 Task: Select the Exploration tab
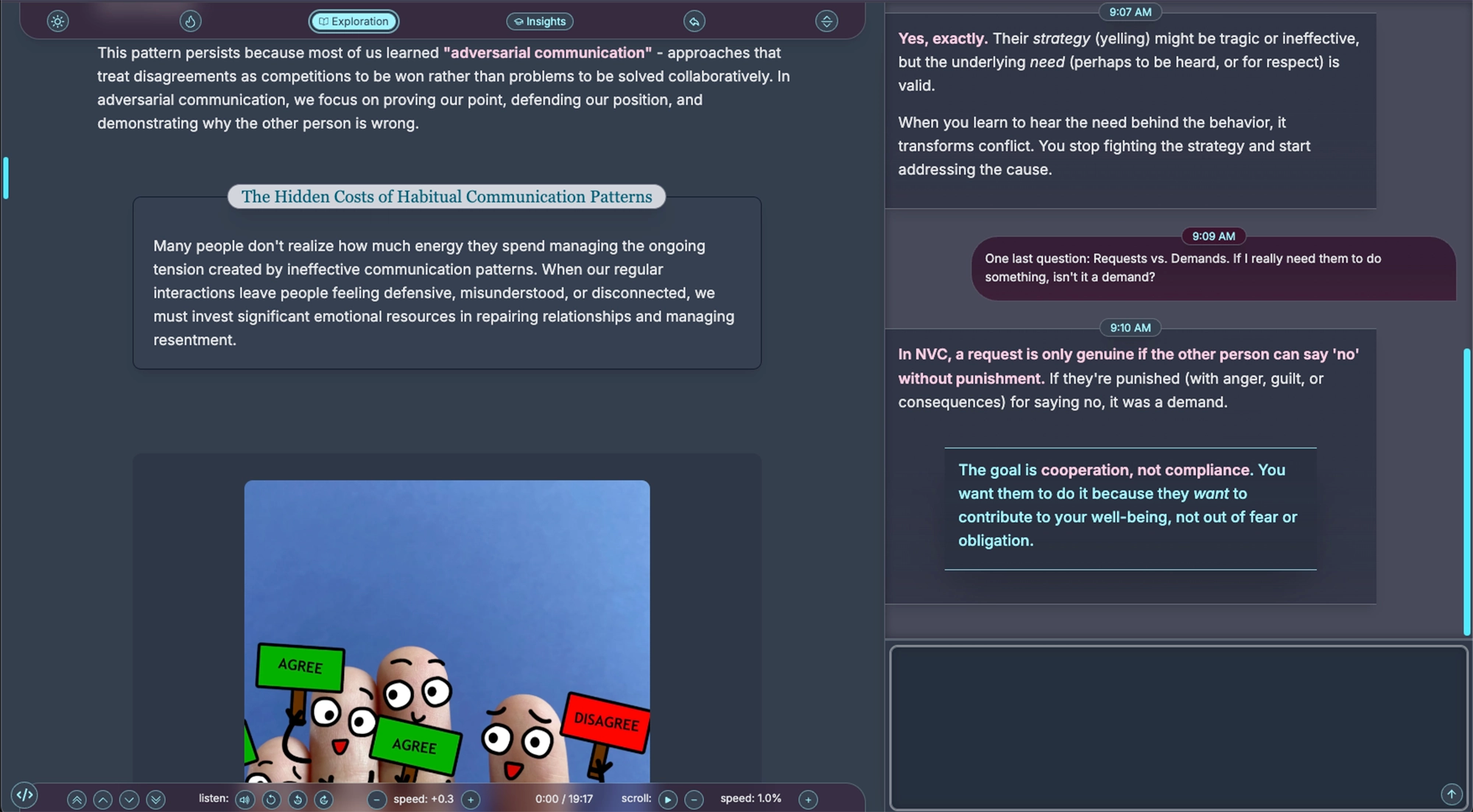[354, 21]
